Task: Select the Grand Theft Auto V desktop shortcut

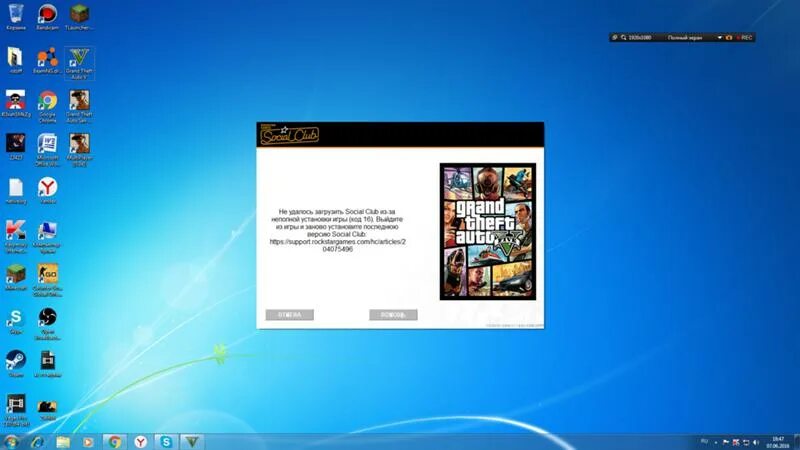Action: click(x=79, y=63)
